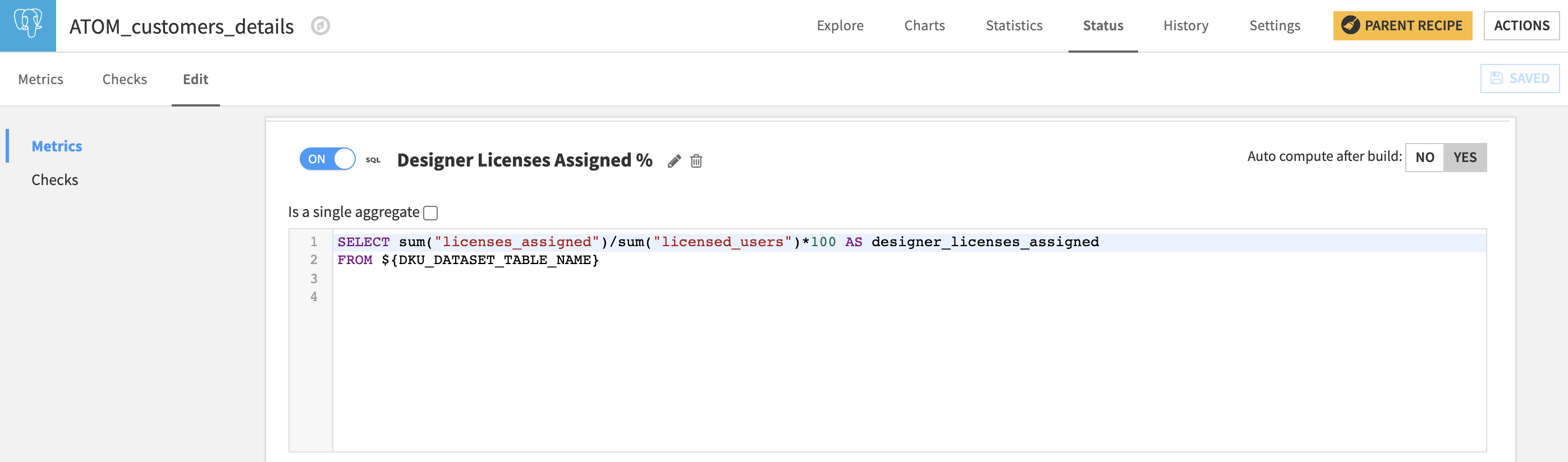Click the compass icon beside dataset name

click(x=320, y=26)
